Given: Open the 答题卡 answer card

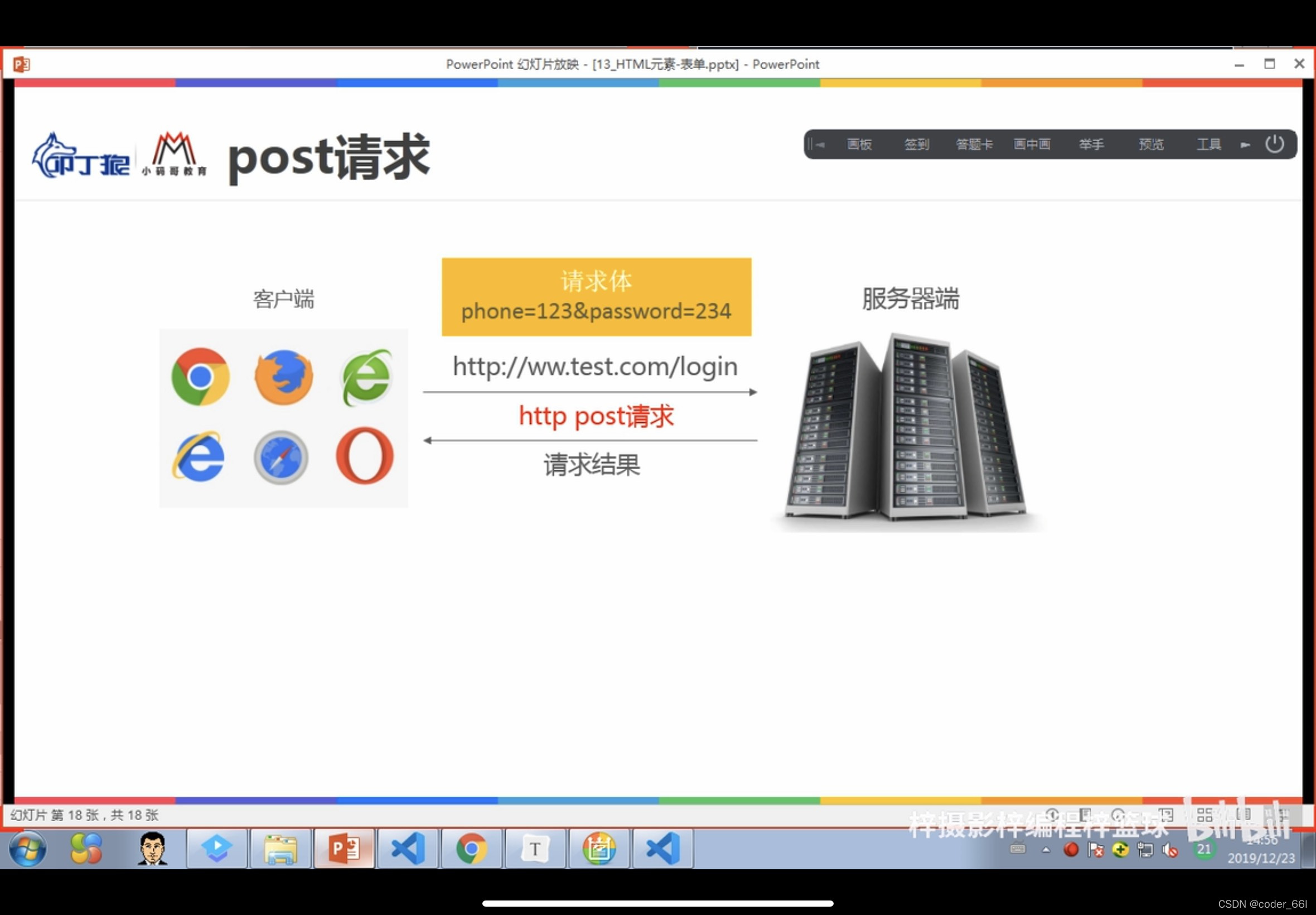Looking at the screenshot, I should click(974, 145).
